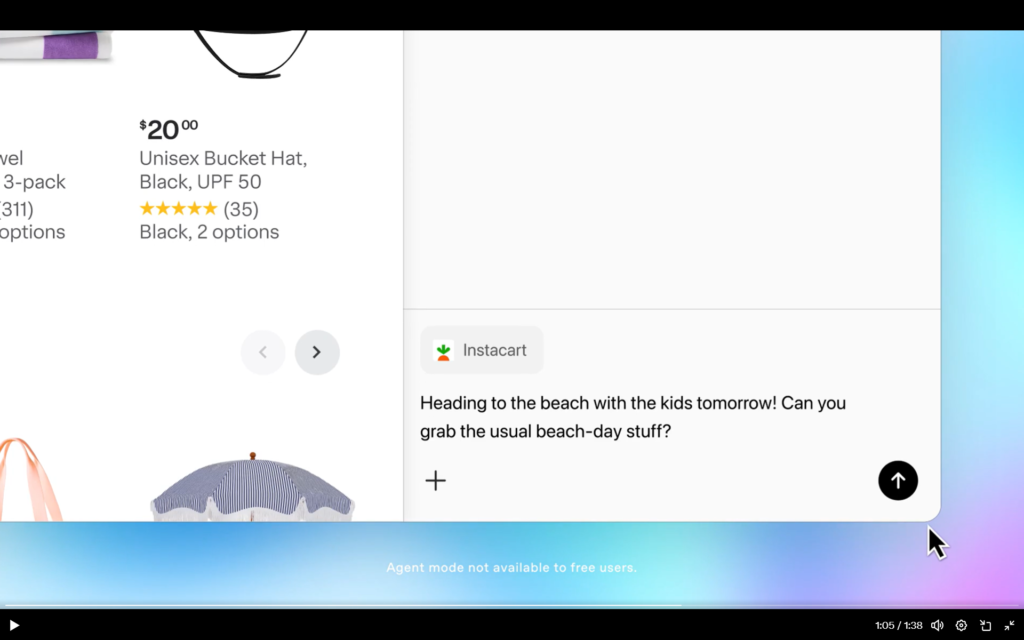1024x640 pixels.
Task: Exit fullscreen with the shrink arrows icon
Action: [x=1008, y=625]
